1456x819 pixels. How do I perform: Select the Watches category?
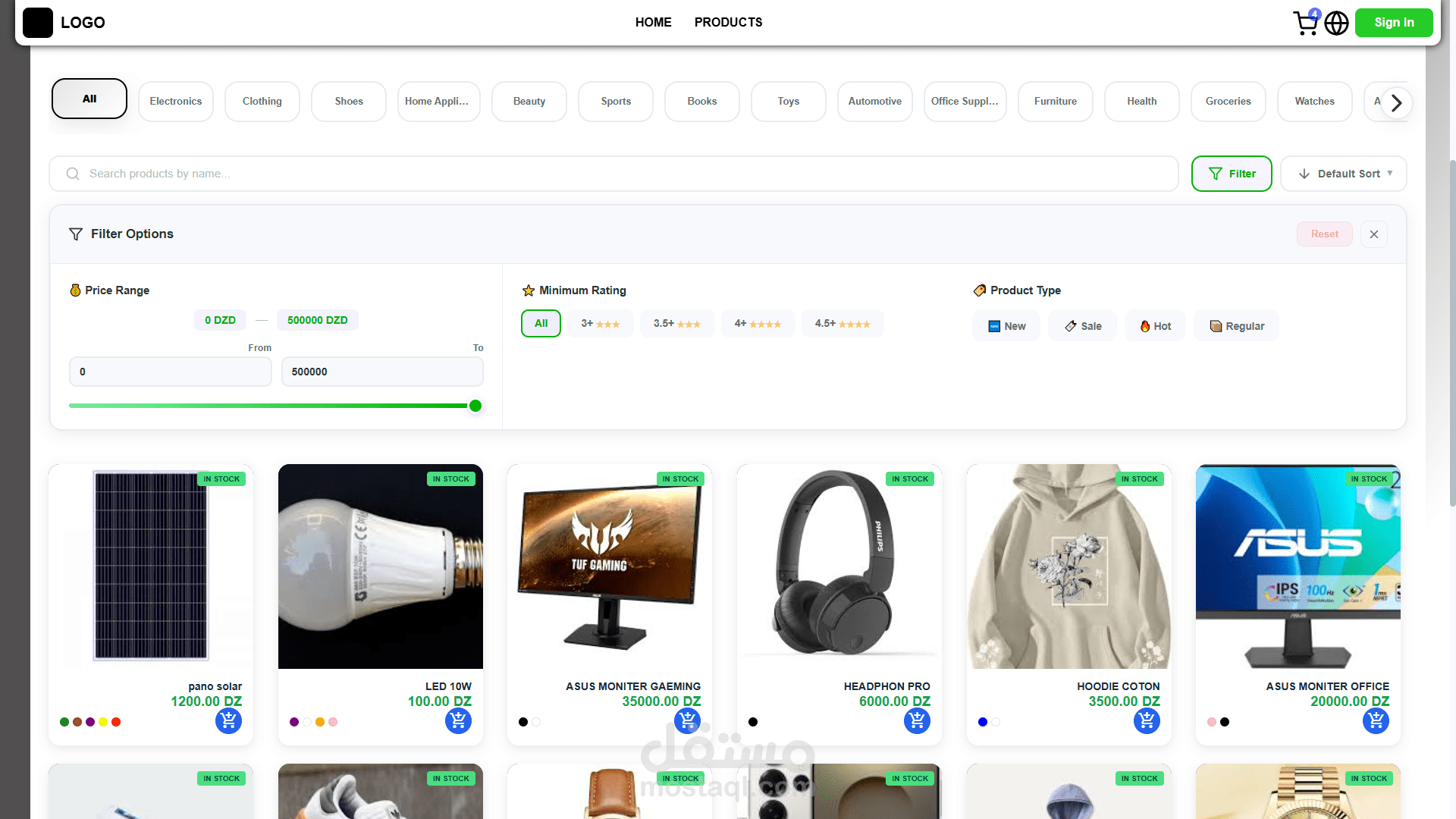point(1315,102)
